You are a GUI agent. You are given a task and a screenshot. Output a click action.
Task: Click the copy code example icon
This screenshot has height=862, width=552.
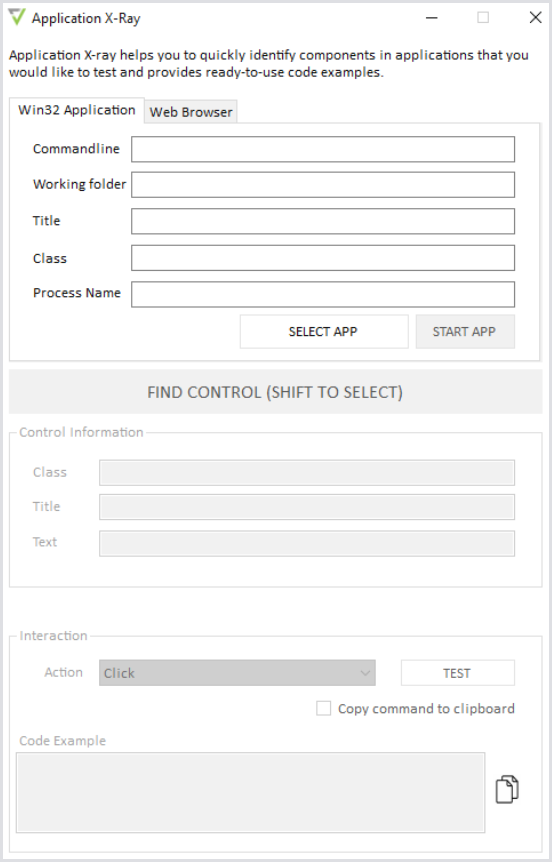click(x=507, y=789)
